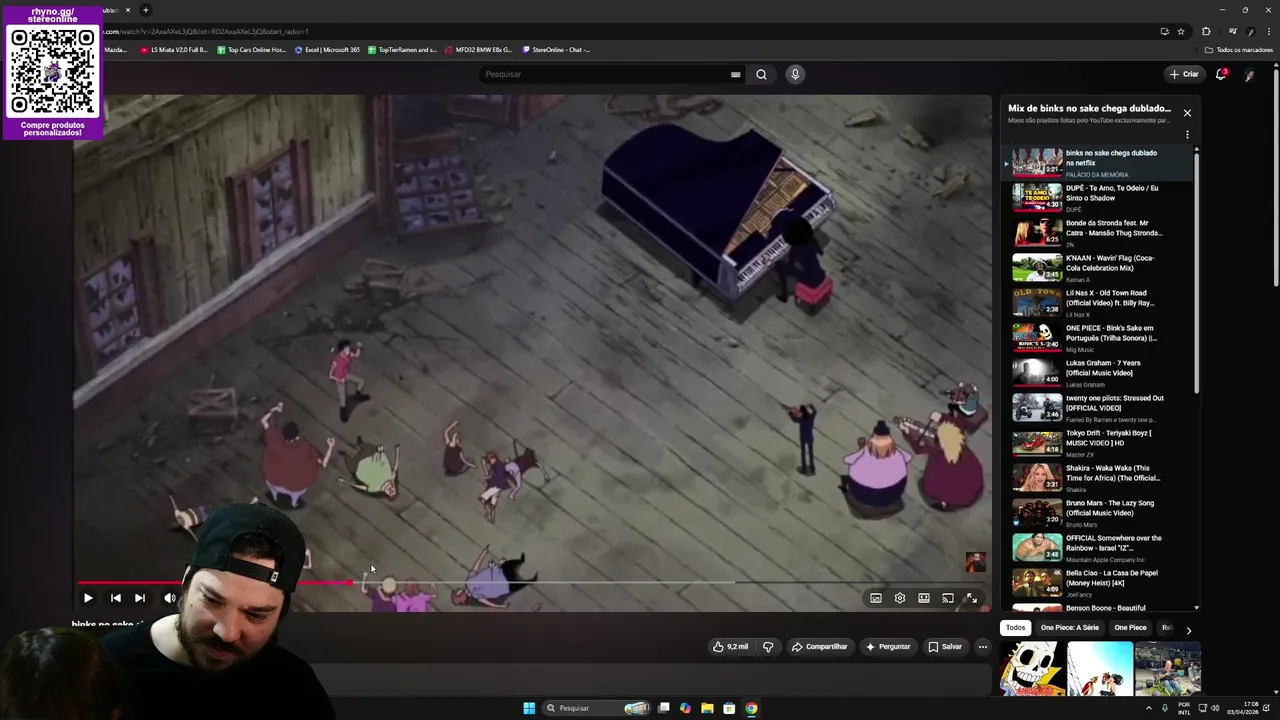Open Chrome three-dot menu
Screen dimensions: 1280x720
(1269, 31)
